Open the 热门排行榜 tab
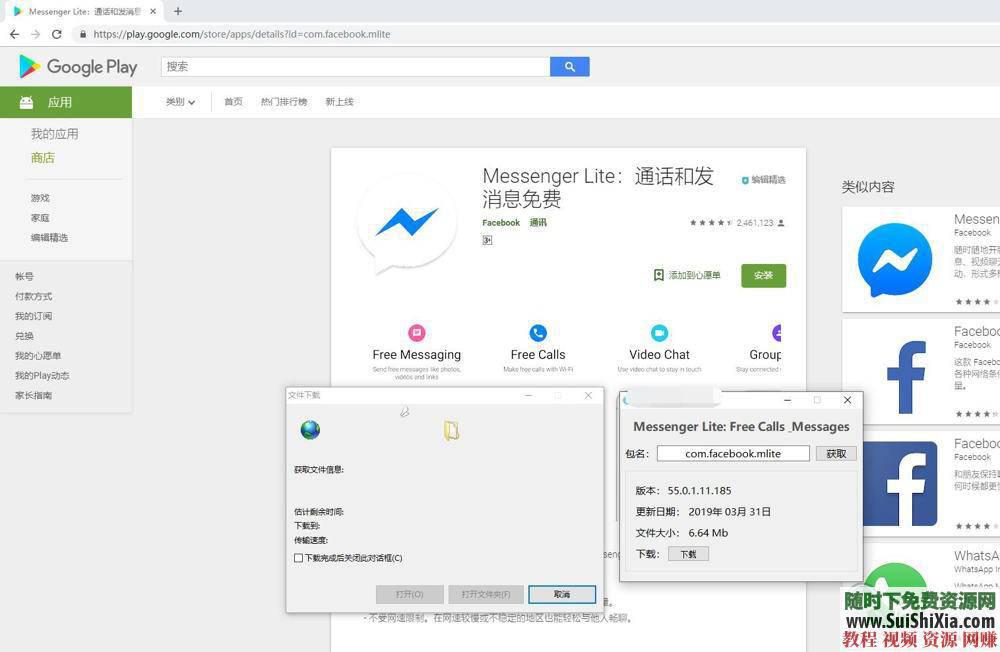 (284, 102)
